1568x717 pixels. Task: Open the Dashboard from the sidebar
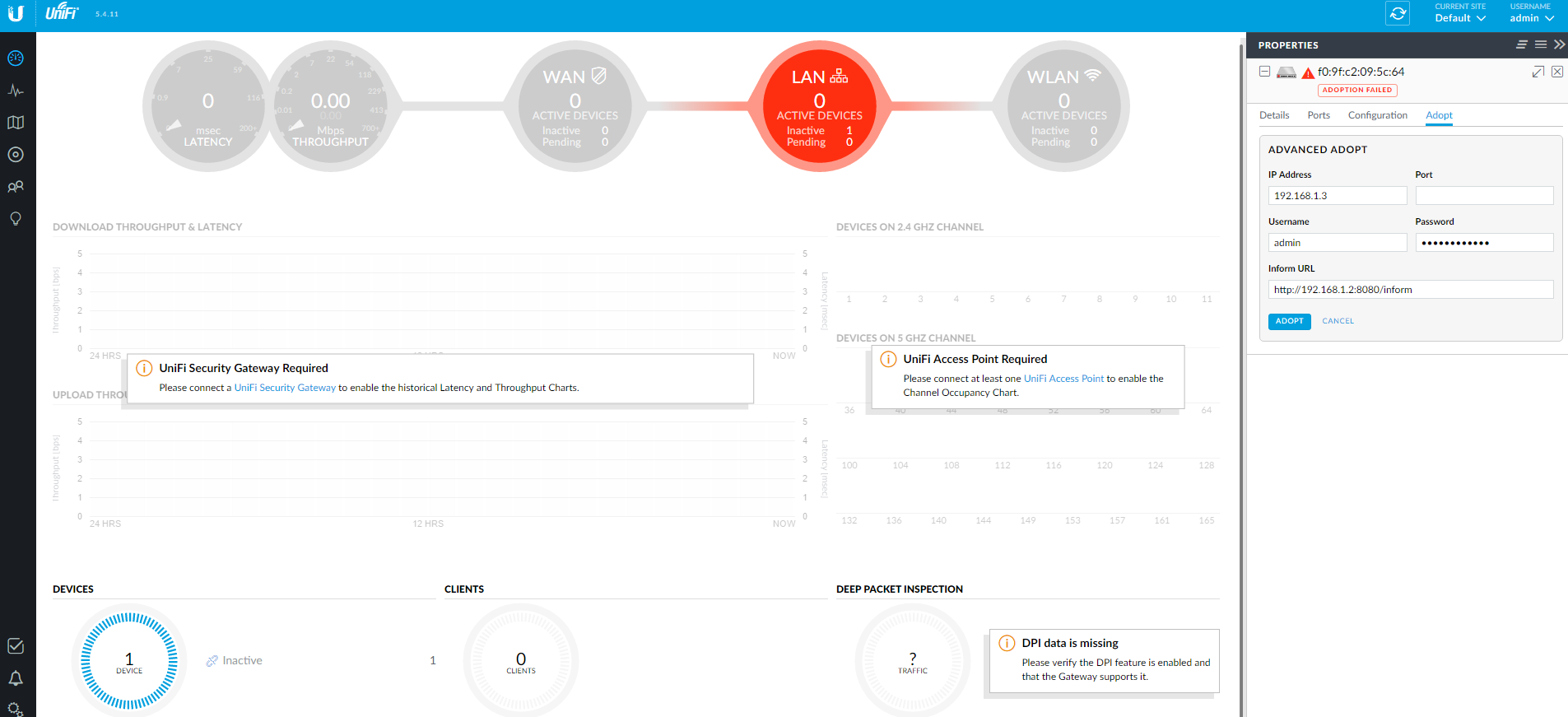point(16,58)
